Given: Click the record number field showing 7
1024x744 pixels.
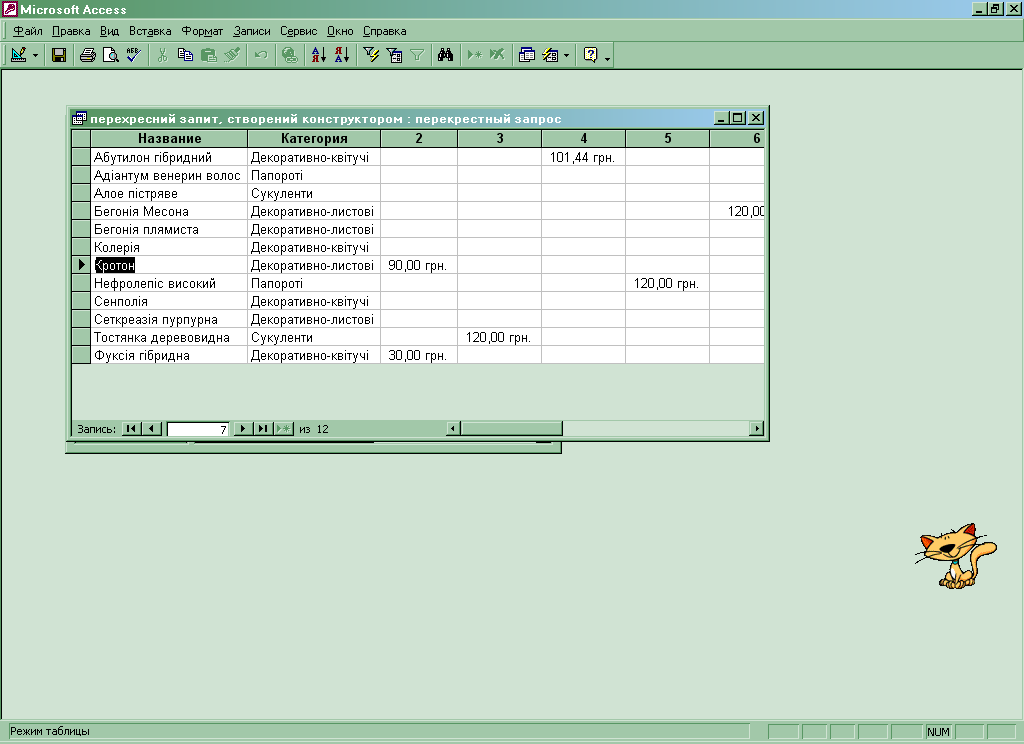Looking at the screenshot, I should click(x=198, y=429).
